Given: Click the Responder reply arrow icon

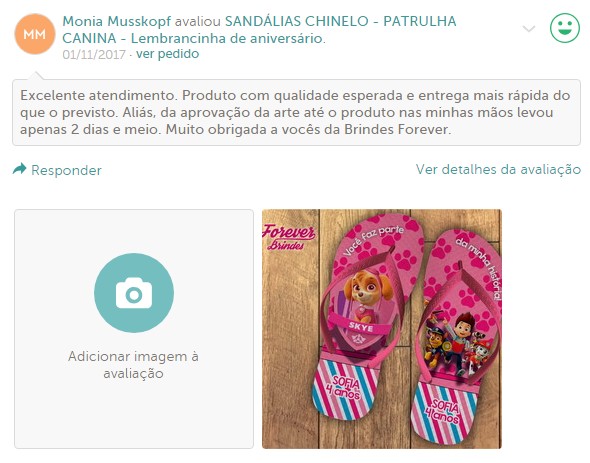Looking at the screenshot, I should click(20, 169).
